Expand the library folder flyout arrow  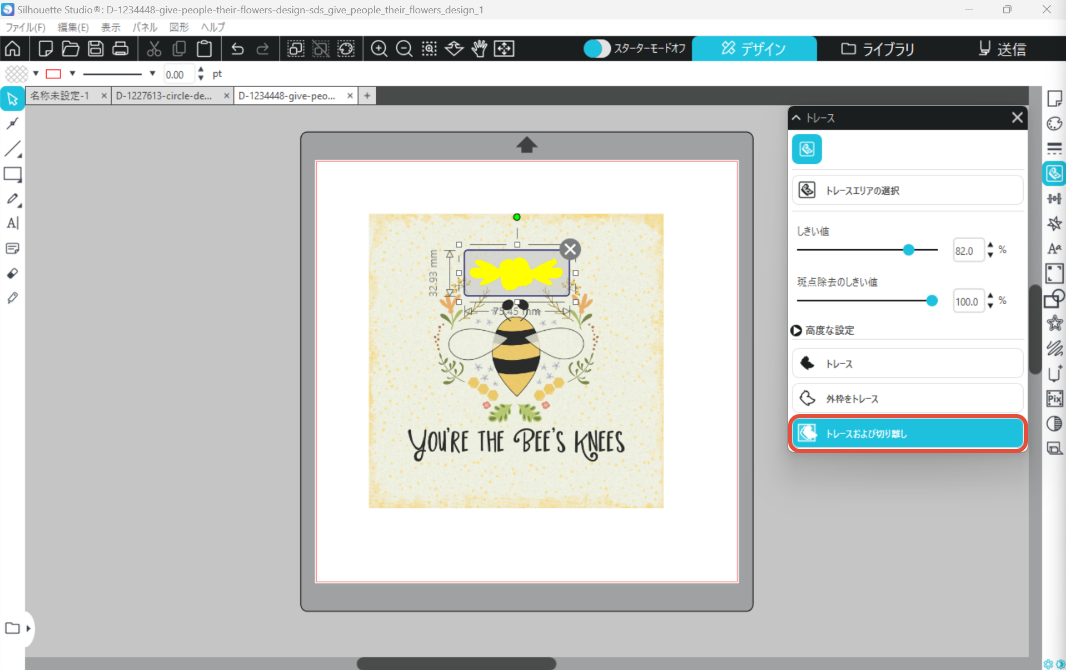(x=29, y=629)
